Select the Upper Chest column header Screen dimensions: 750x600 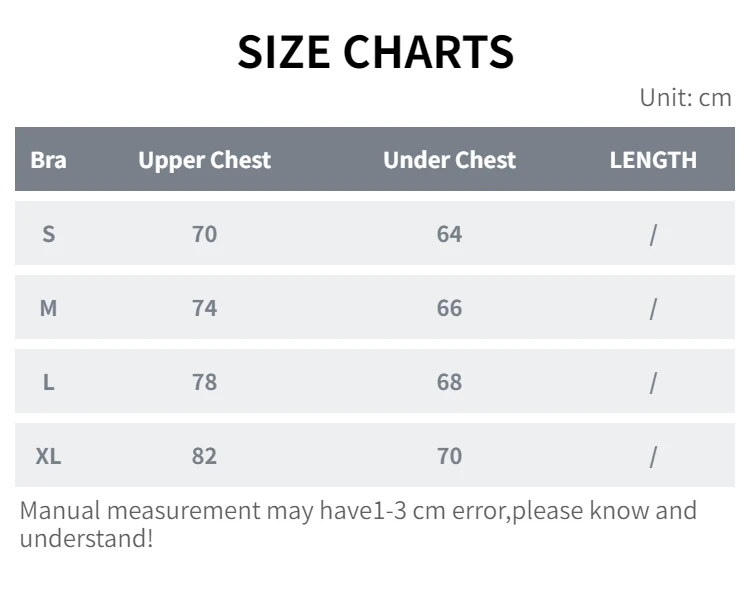[205, 160]
